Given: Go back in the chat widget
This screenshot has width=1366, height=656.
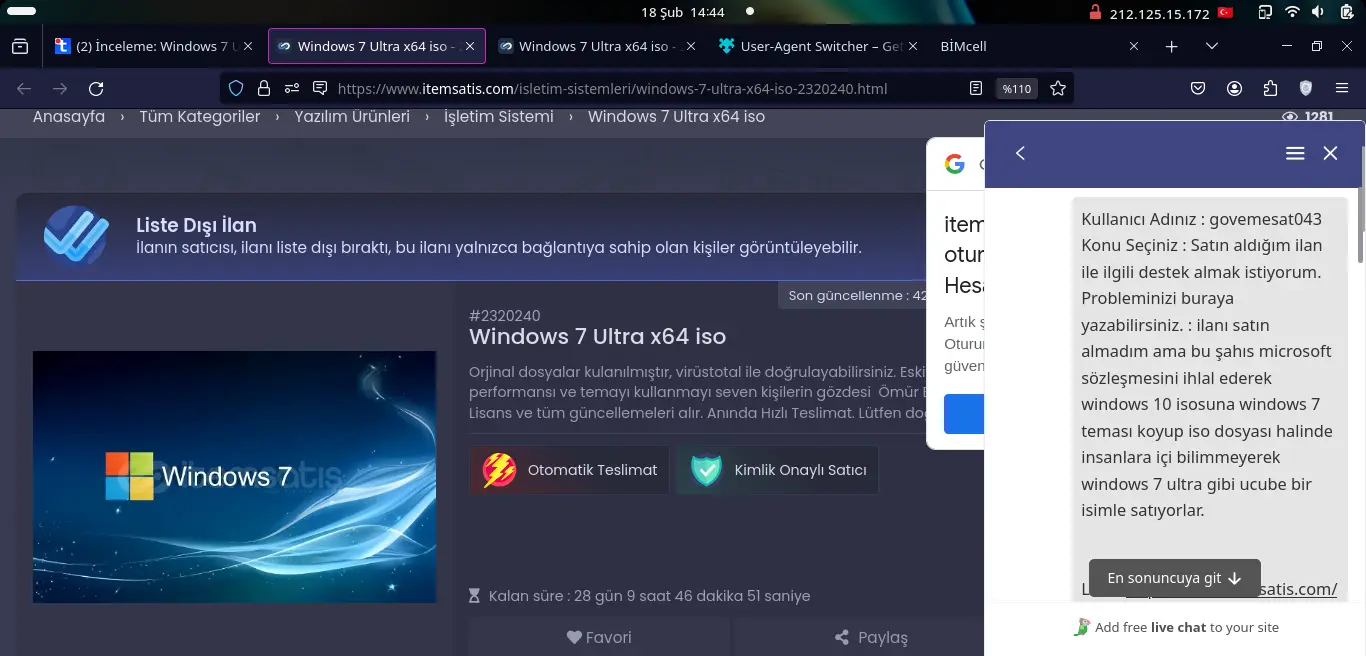Looking at the screenshot, I should pyautogui.click(x=1020, y=153).
